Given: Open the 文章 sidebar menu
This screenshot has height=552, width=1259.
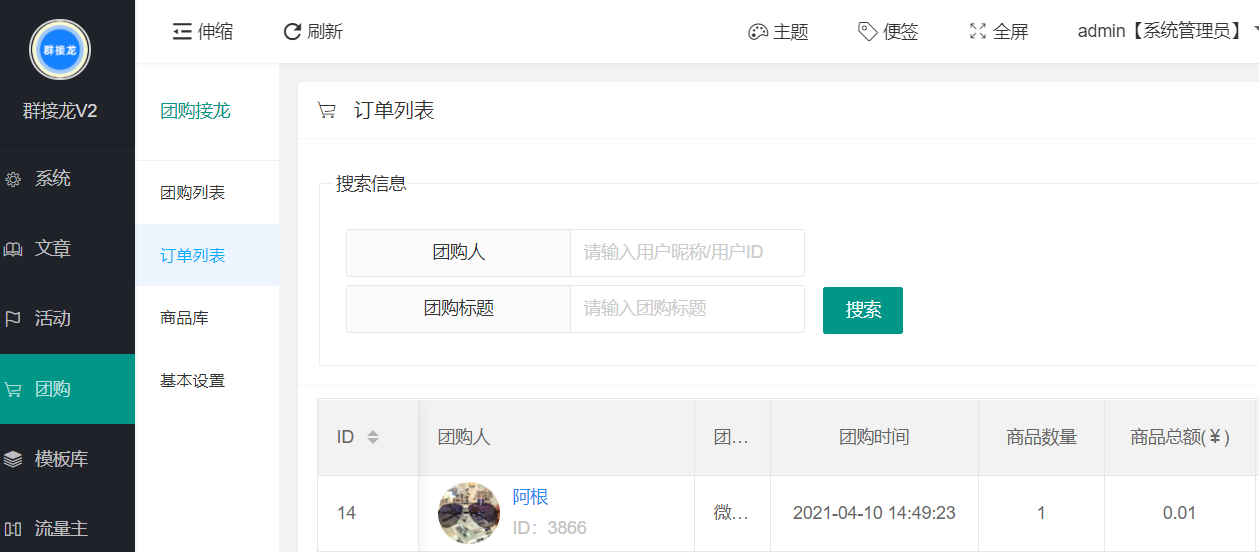Looking at the screenshot, I should pos(67,249).
